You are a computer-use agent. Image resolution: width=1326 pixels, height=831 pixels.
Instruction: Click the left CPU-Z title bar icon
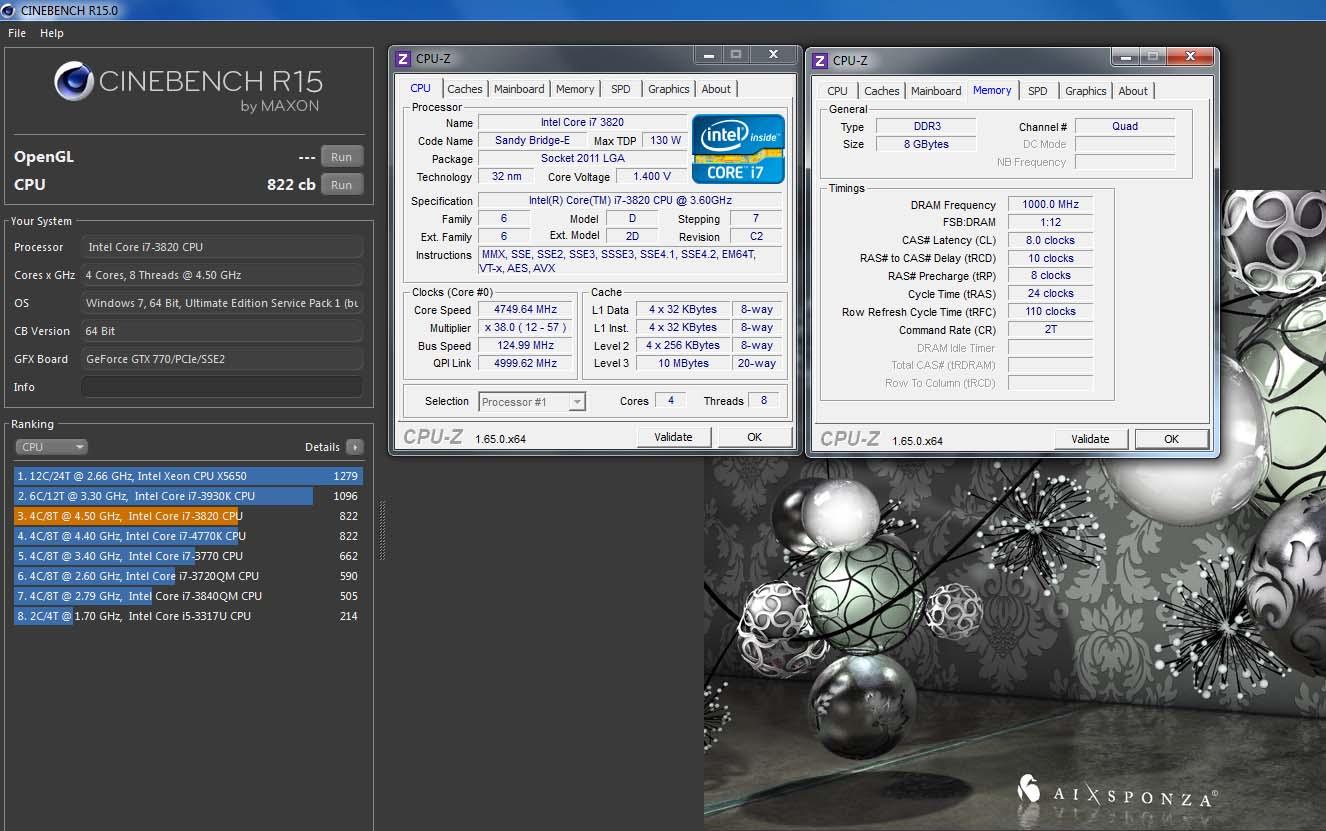tap(403, 59)
